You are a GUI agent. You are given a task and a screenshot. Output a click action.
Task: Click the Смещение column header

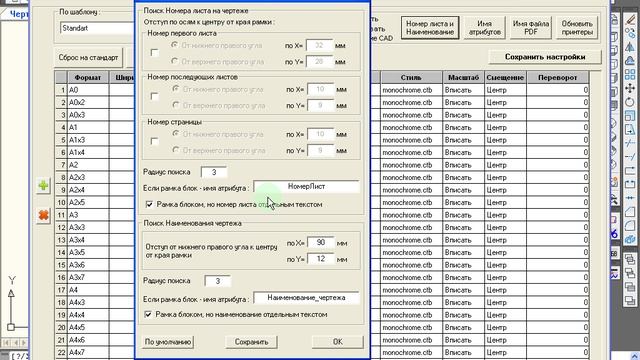(x=505, y=78)
